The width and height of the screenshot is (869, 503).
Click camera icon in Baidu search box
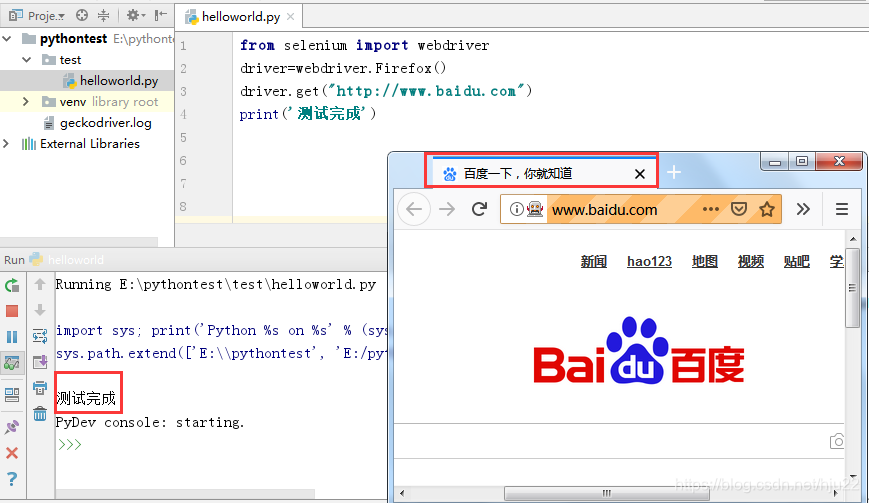coord(837,441)
